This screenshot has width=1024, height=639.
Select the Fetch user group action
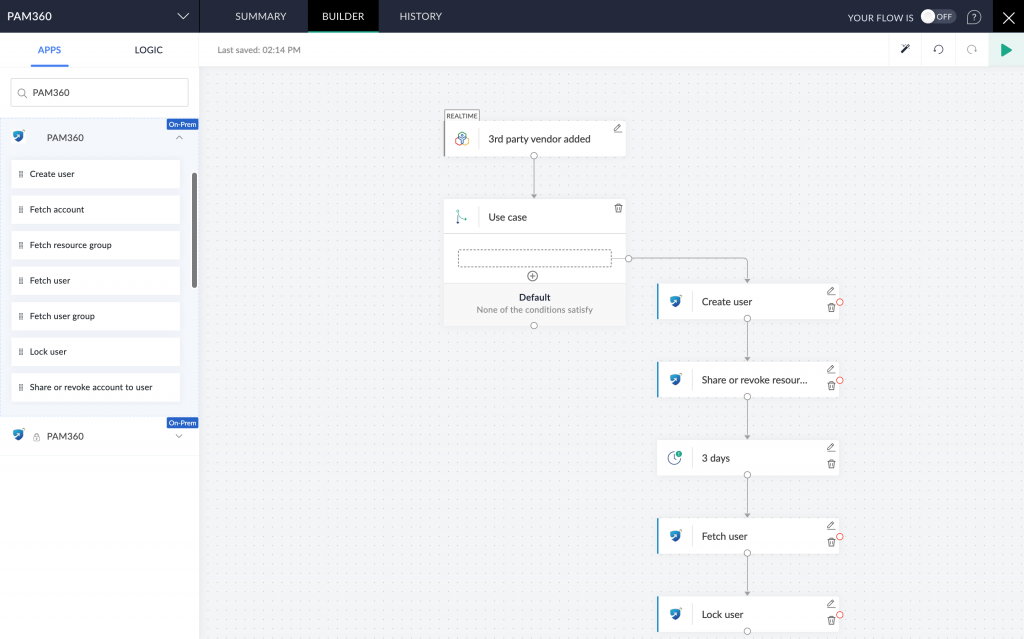[x=95, y=316]
